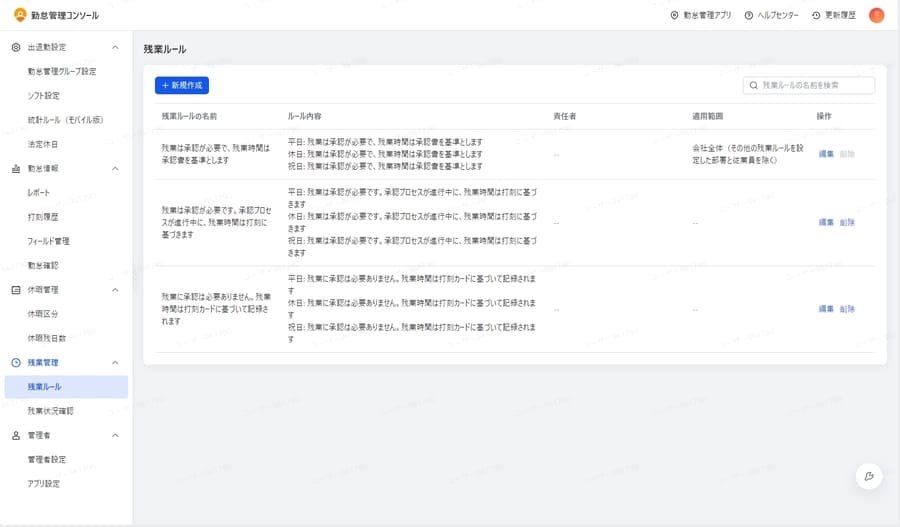900x527 pixels.
Task: Open 統計ルール（モバイル版）
Action: coord(65,119)
